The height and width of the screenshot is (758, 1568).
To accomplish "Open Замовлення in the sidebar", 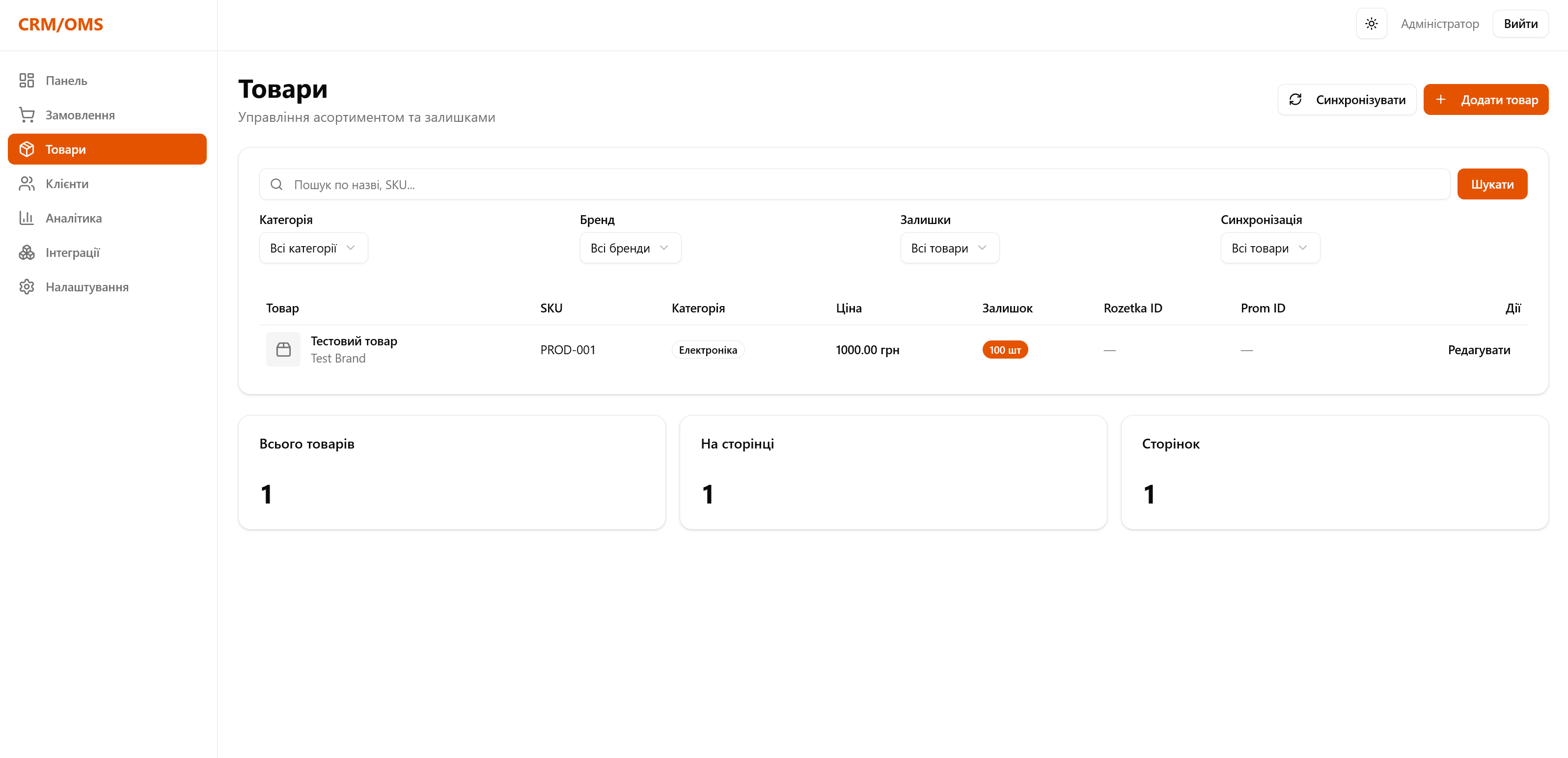I will (107, 114).
